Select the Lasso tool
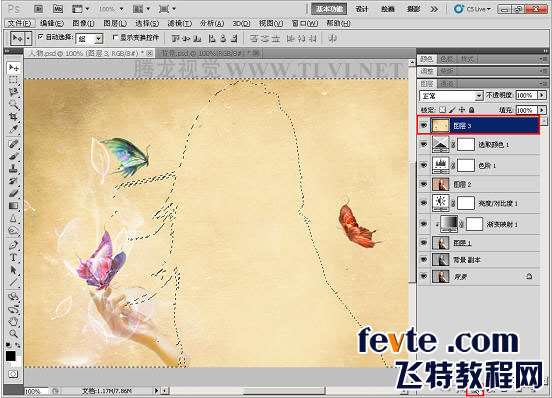This screenshot has height=398, width=552. pyautogui.click(x=13, y=92)
